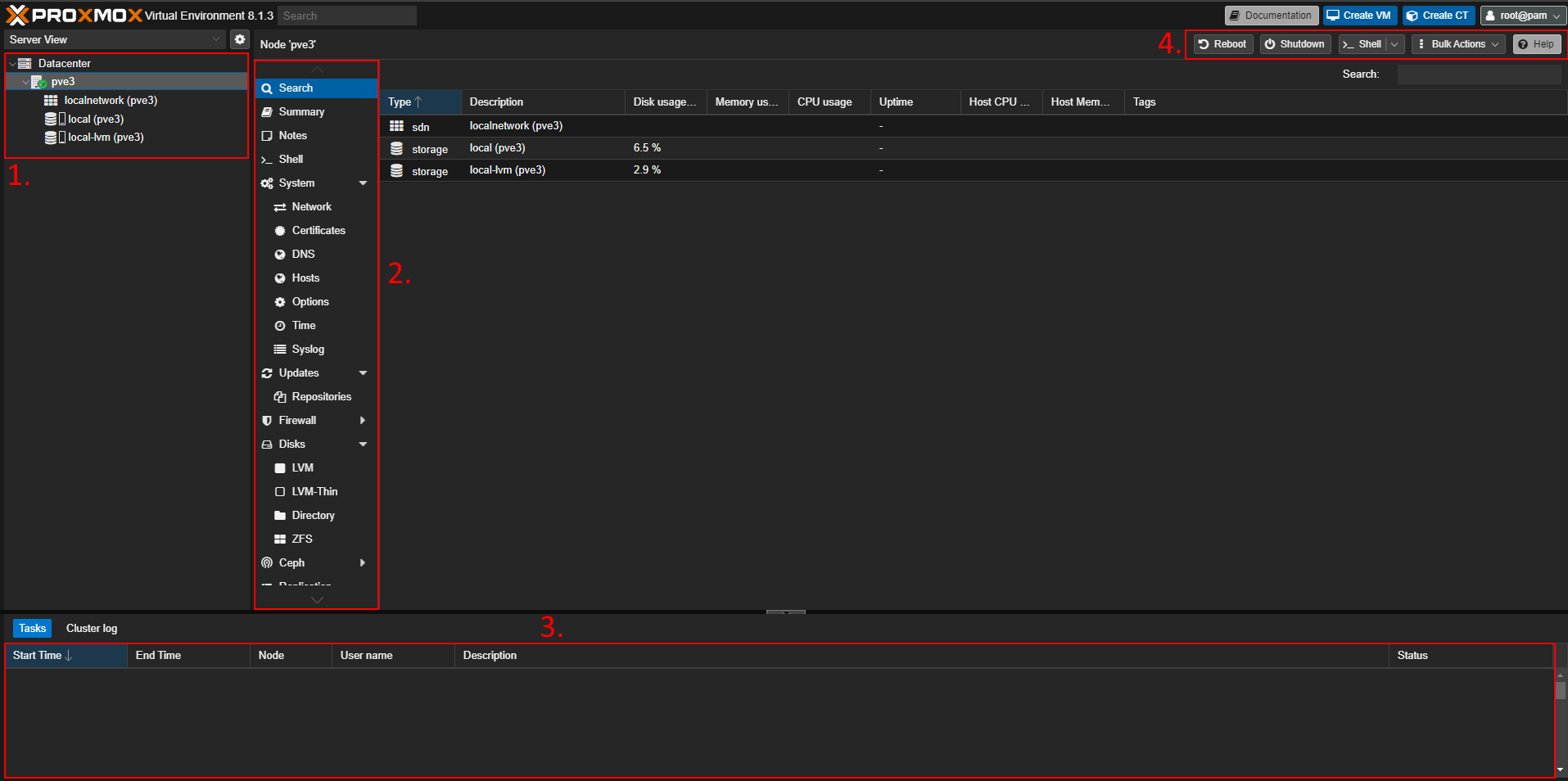
Task: Click the Options gear icon
Action: coord(280,302)
